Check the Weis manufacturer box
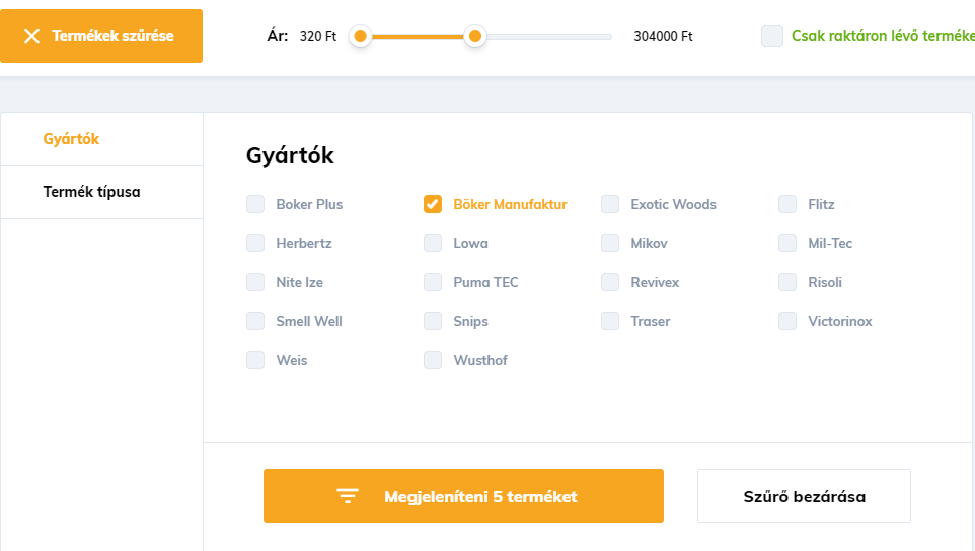975x551 pixels. (256, 360)
